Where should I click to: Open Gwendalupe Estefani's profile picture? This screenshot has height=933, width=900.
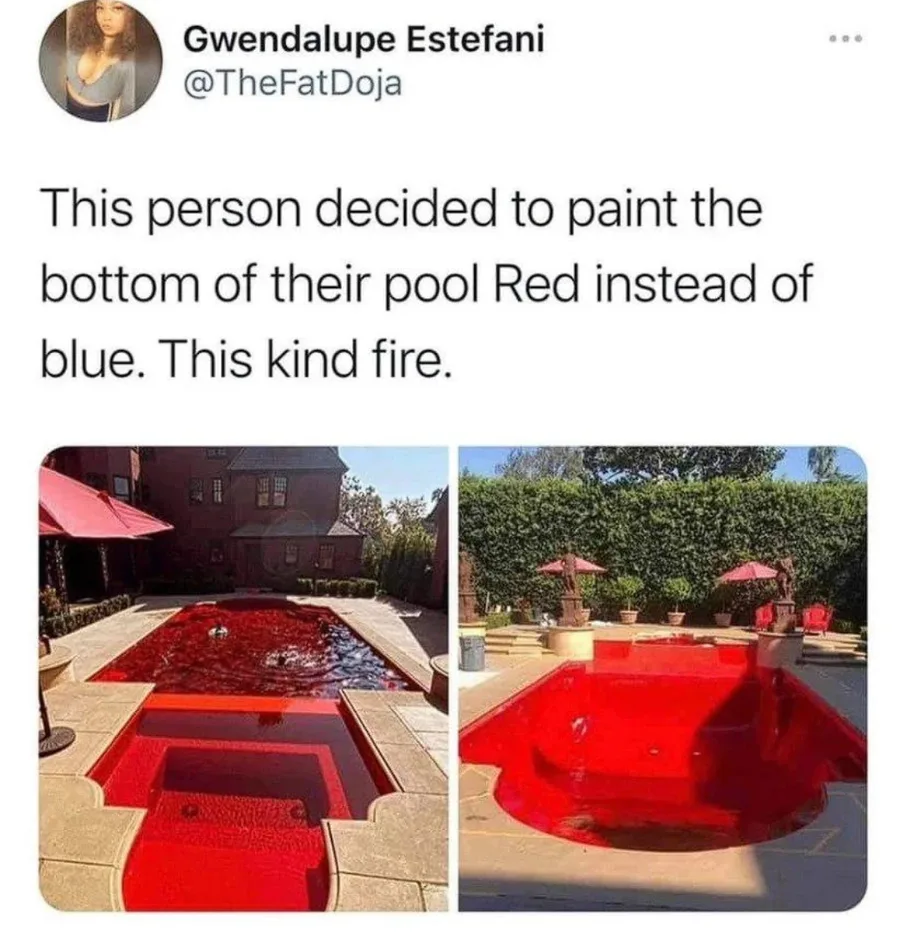click(101, 61)
